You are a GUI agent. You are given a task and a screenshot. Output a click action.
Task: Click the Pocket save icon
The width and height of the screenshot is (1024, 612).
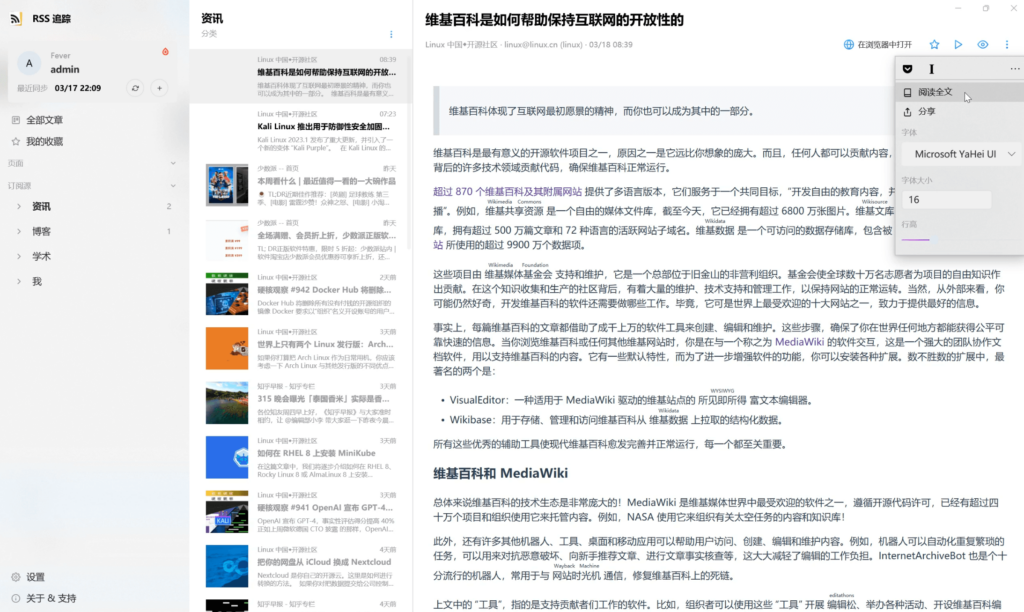pos(907,69)
